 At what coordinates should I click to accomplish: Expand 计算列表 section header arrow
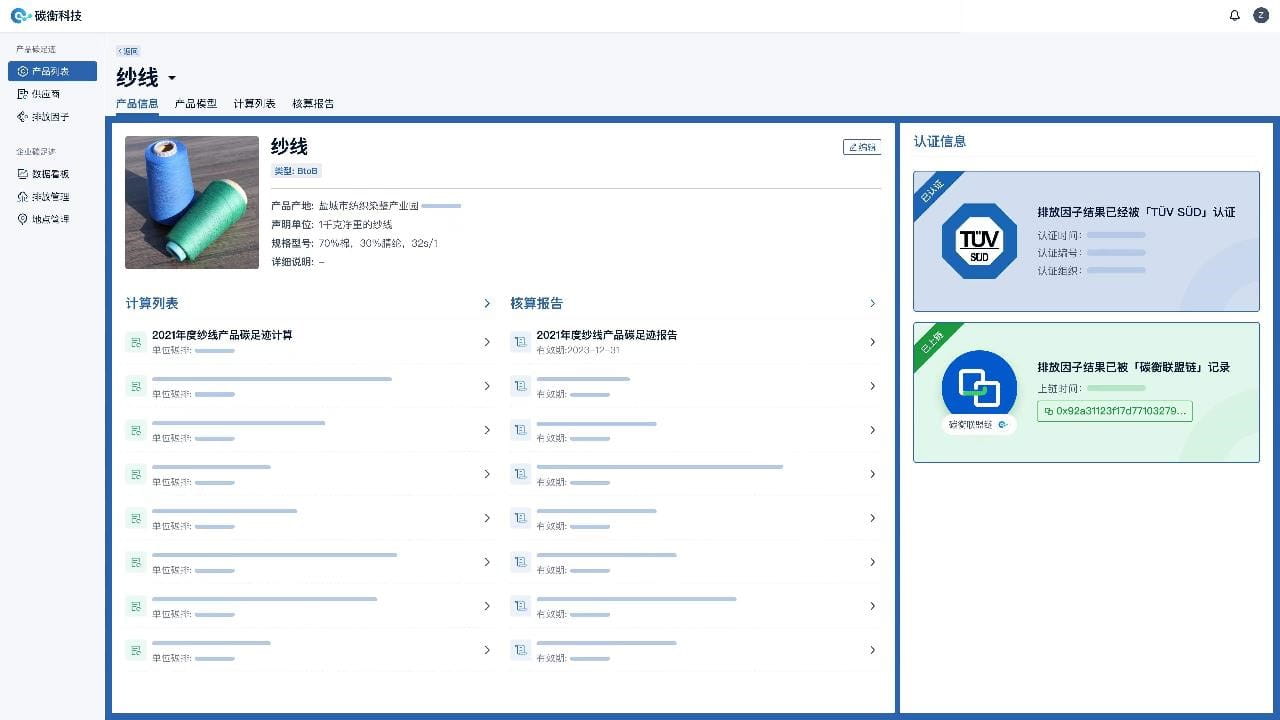(x=487, y=303)
